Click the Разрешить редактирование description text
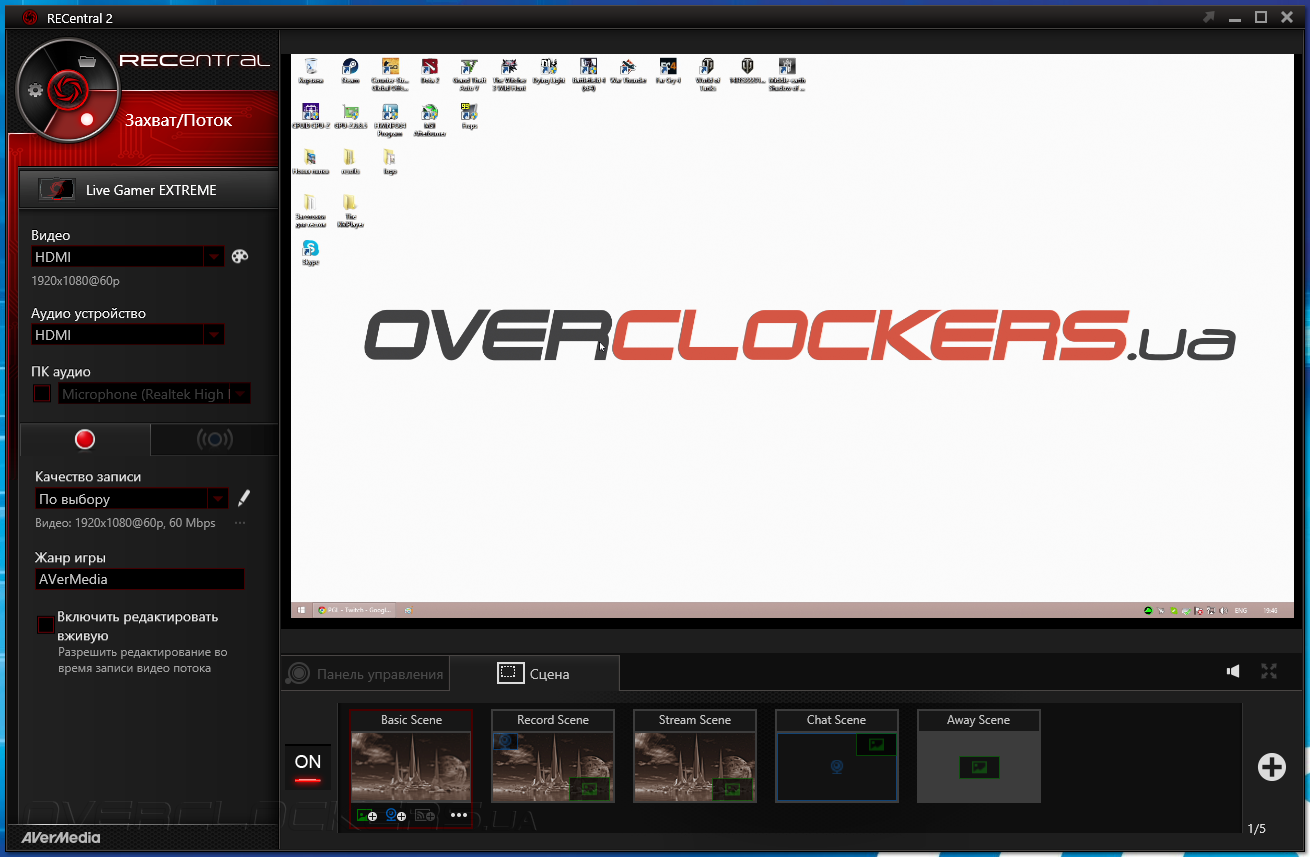This screenshot has width=1310, height=857. click(143, 660)
